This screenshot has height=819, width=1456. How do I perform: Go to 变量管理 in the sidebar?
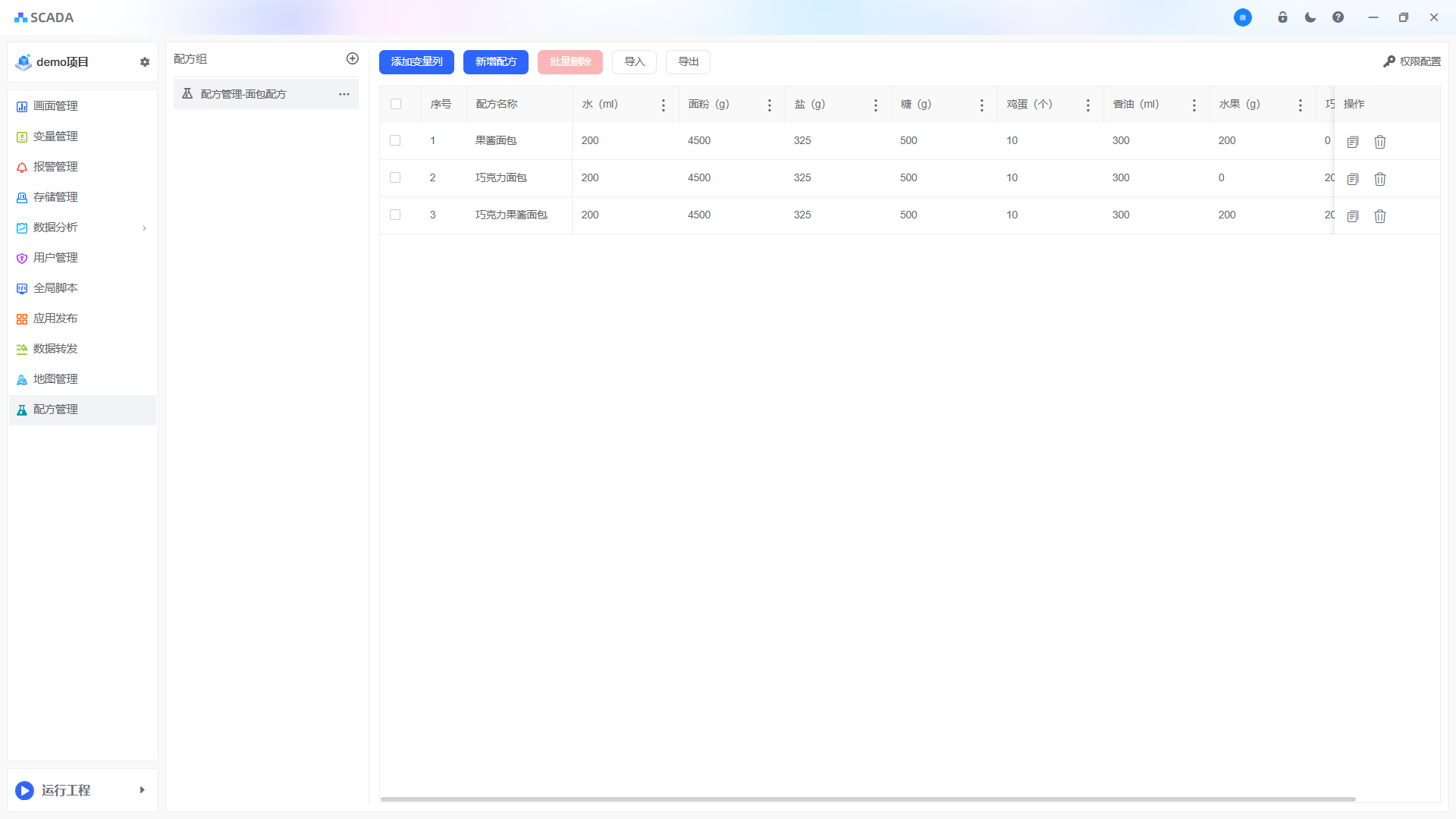coord(55,136)
